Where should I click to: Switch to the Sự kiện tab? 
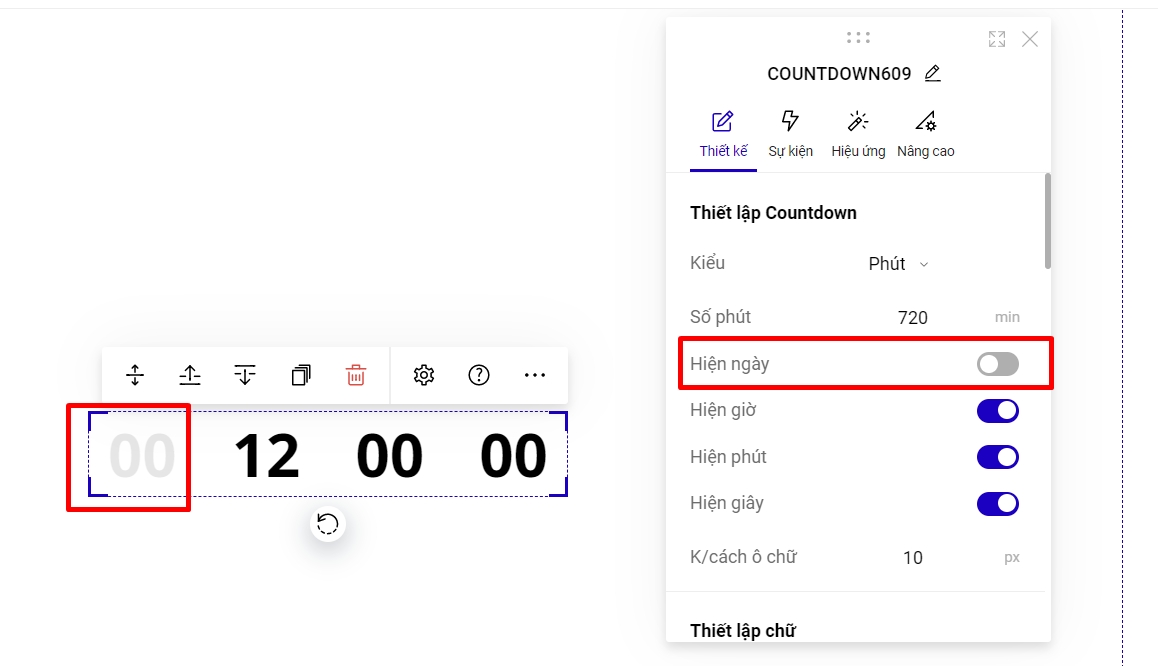pos(790,134)
